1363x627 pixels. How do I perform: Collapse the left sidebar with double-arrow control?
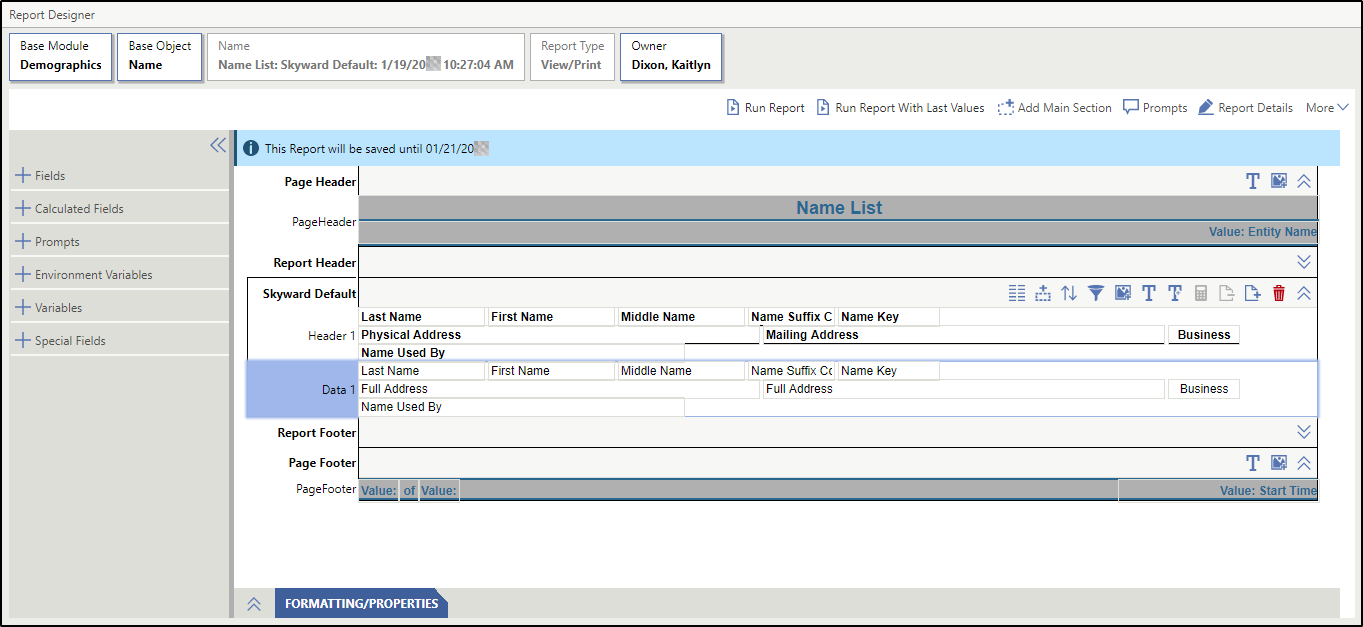pos(218,145)
